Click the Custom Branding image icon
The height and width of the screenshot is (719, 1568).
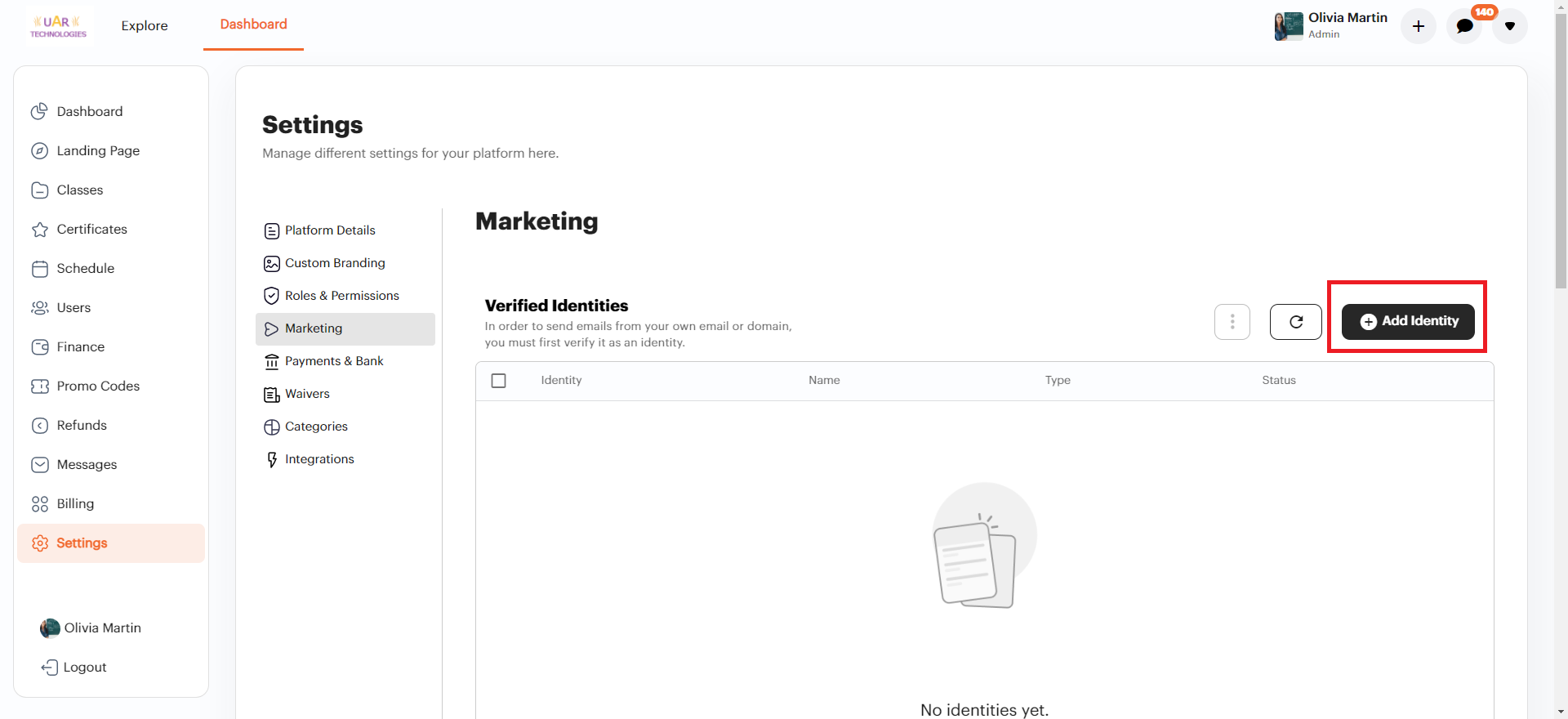(x=272, y=264)
